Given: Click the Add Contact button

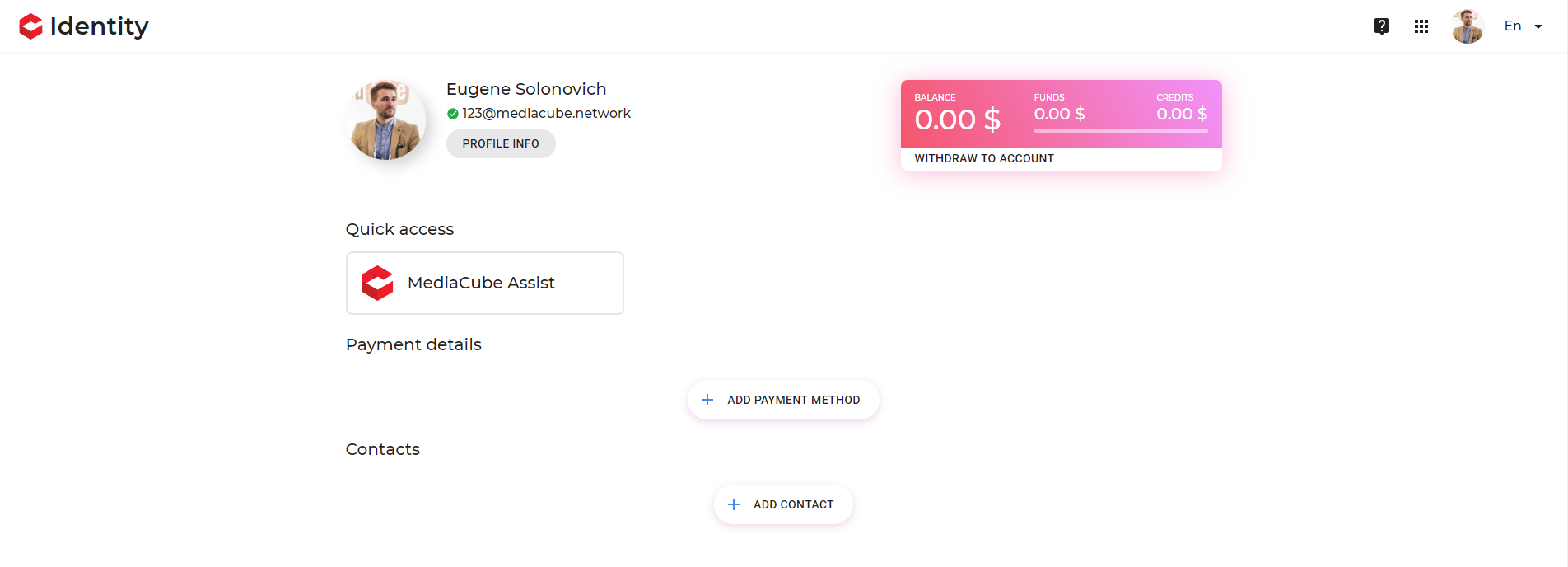Looking at the screenshot, I should (x=783, y=504).
